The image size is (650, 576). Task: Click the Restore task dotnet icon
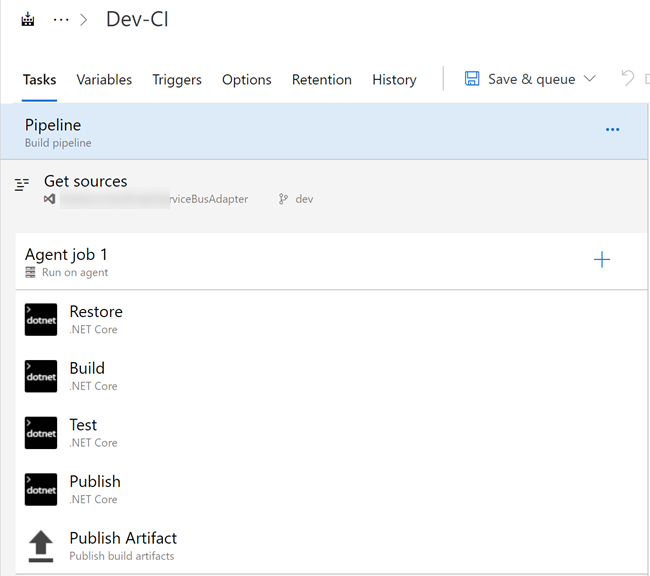[x=41, y=320]
